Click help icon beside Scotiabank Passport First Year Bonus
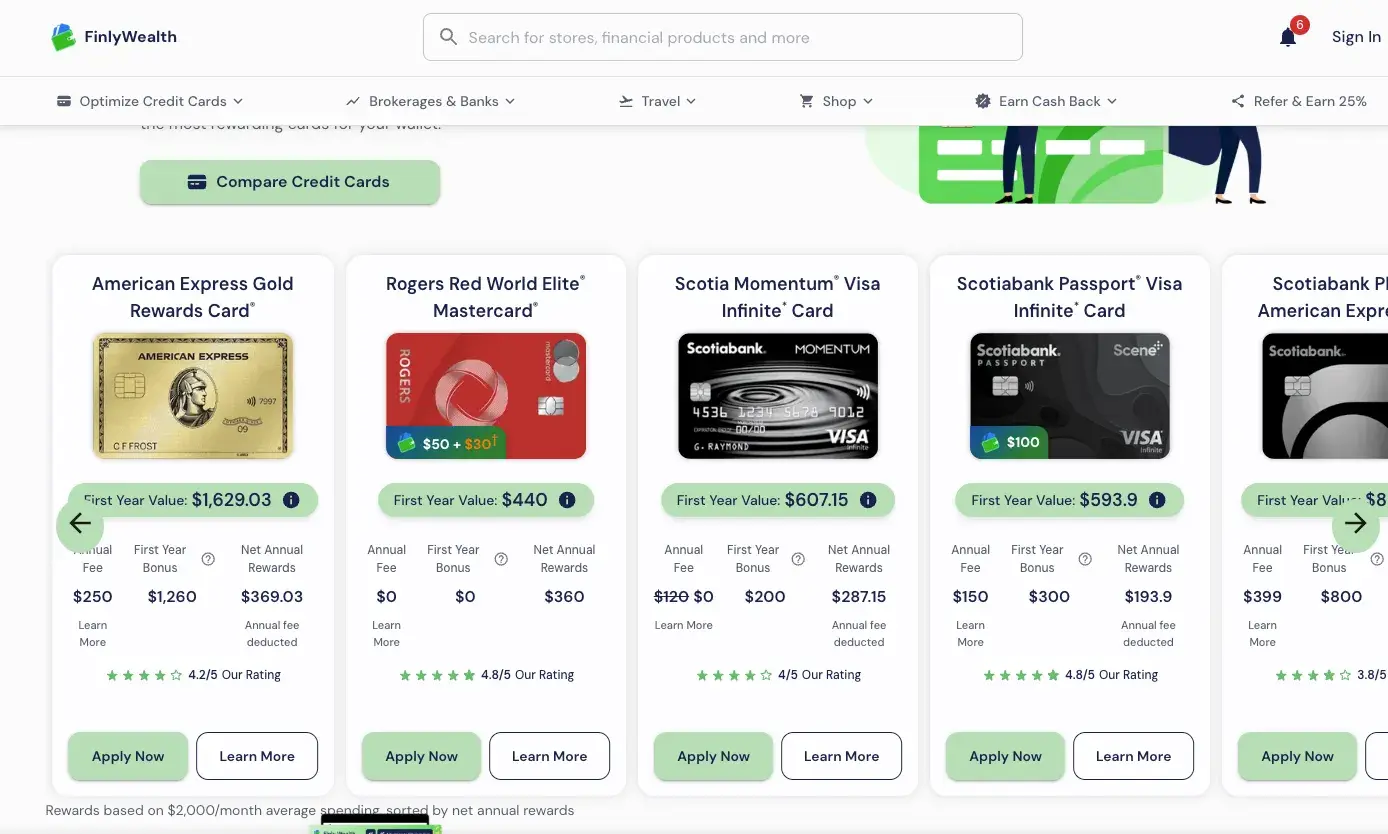Screen dimensions: 1388x834 coord(1085,559)
